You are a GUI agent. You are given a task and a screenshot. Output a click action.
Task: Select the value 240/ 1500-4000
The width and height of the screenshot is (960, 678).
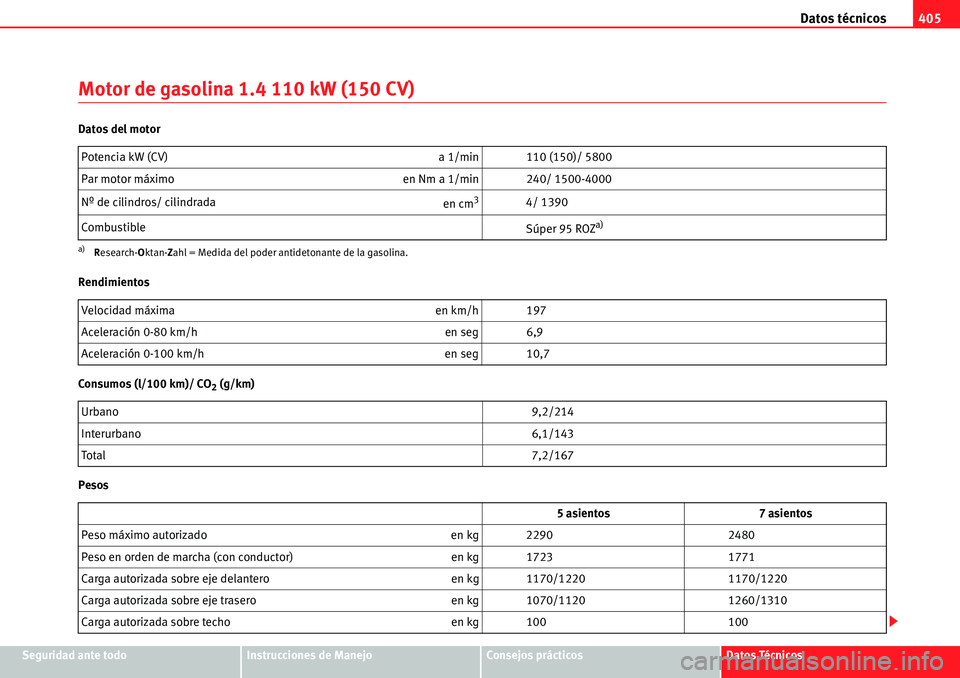569,179
